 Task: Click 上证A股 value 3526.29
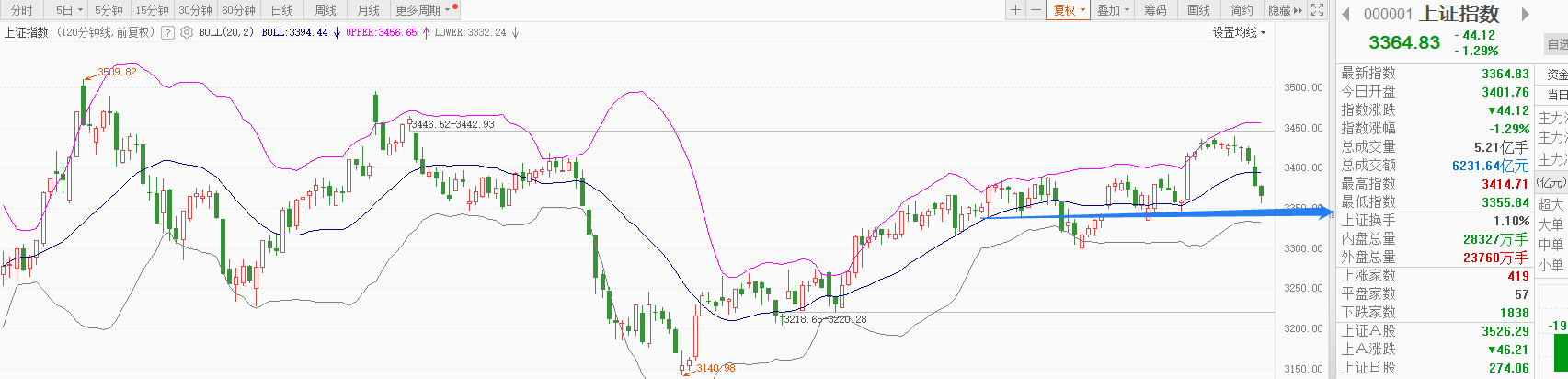pyautogui.click(x=1505, y=331)
